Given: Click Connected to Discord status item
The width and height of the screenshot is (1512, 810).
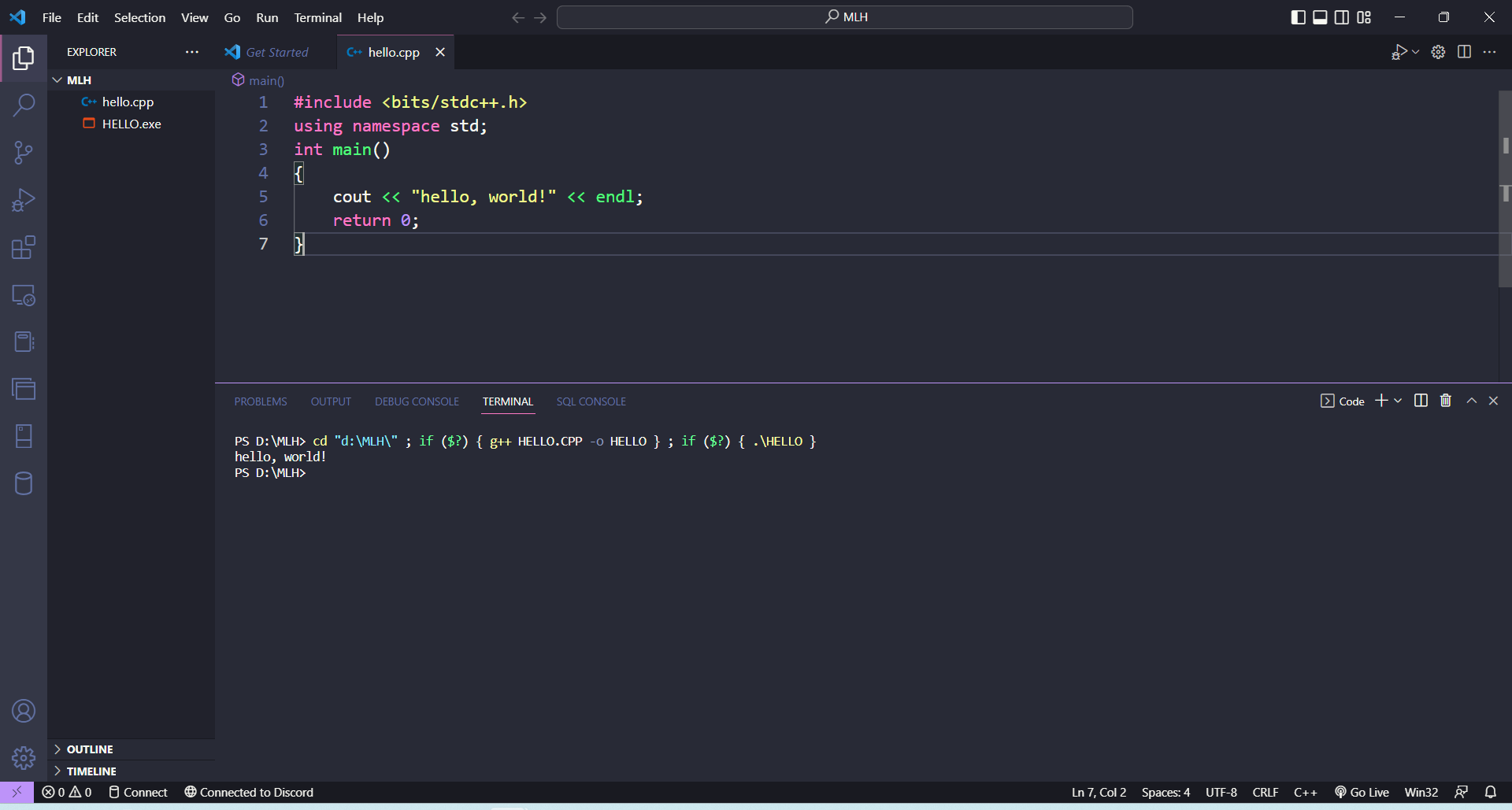Looking at the screenshot, I should click(x=249, y=792).
